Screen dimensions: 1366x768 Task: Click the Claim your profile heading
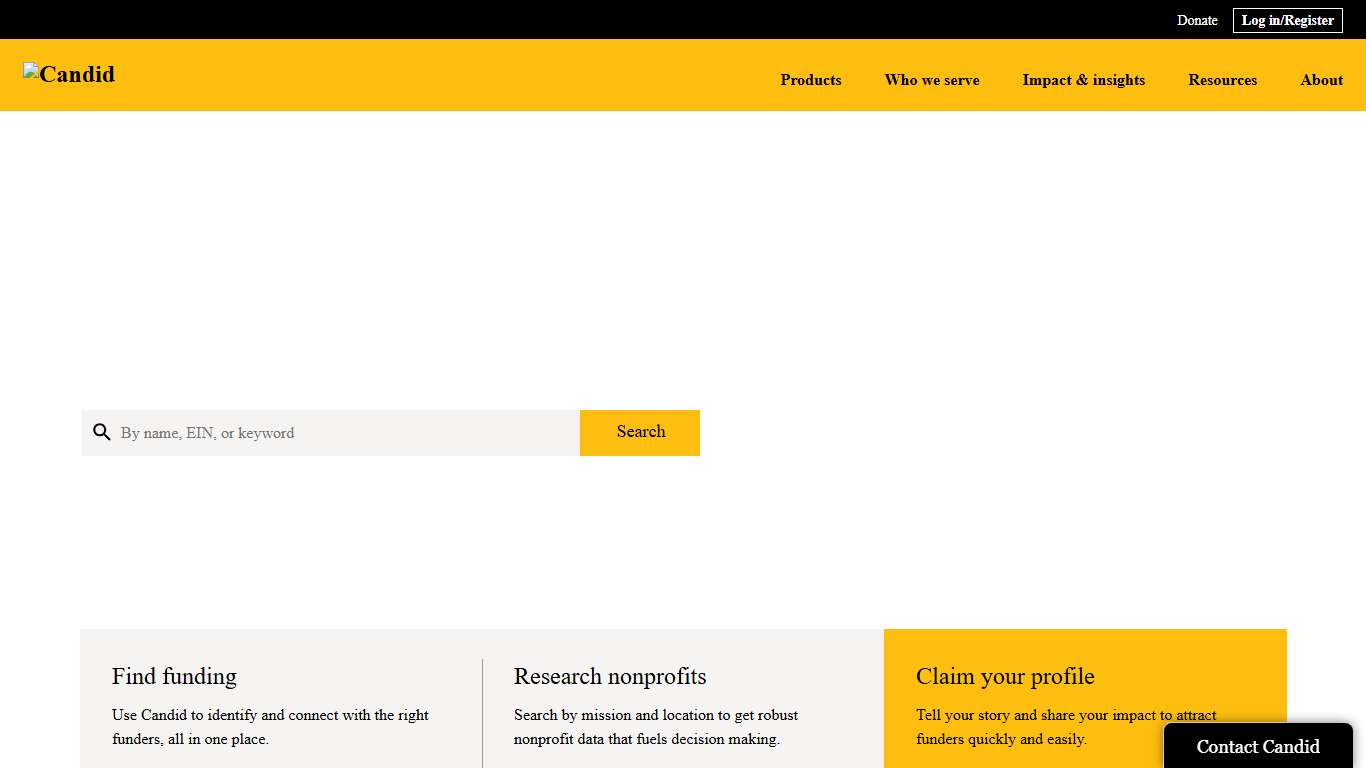click(x=1005, y=676)
